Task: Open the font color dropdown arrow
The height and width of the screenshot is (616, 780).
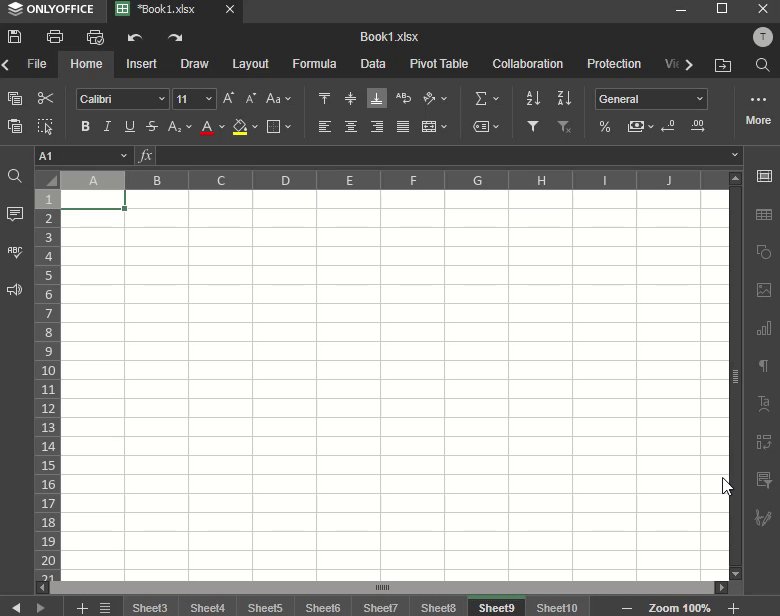Action: click(x=222, y=127)
